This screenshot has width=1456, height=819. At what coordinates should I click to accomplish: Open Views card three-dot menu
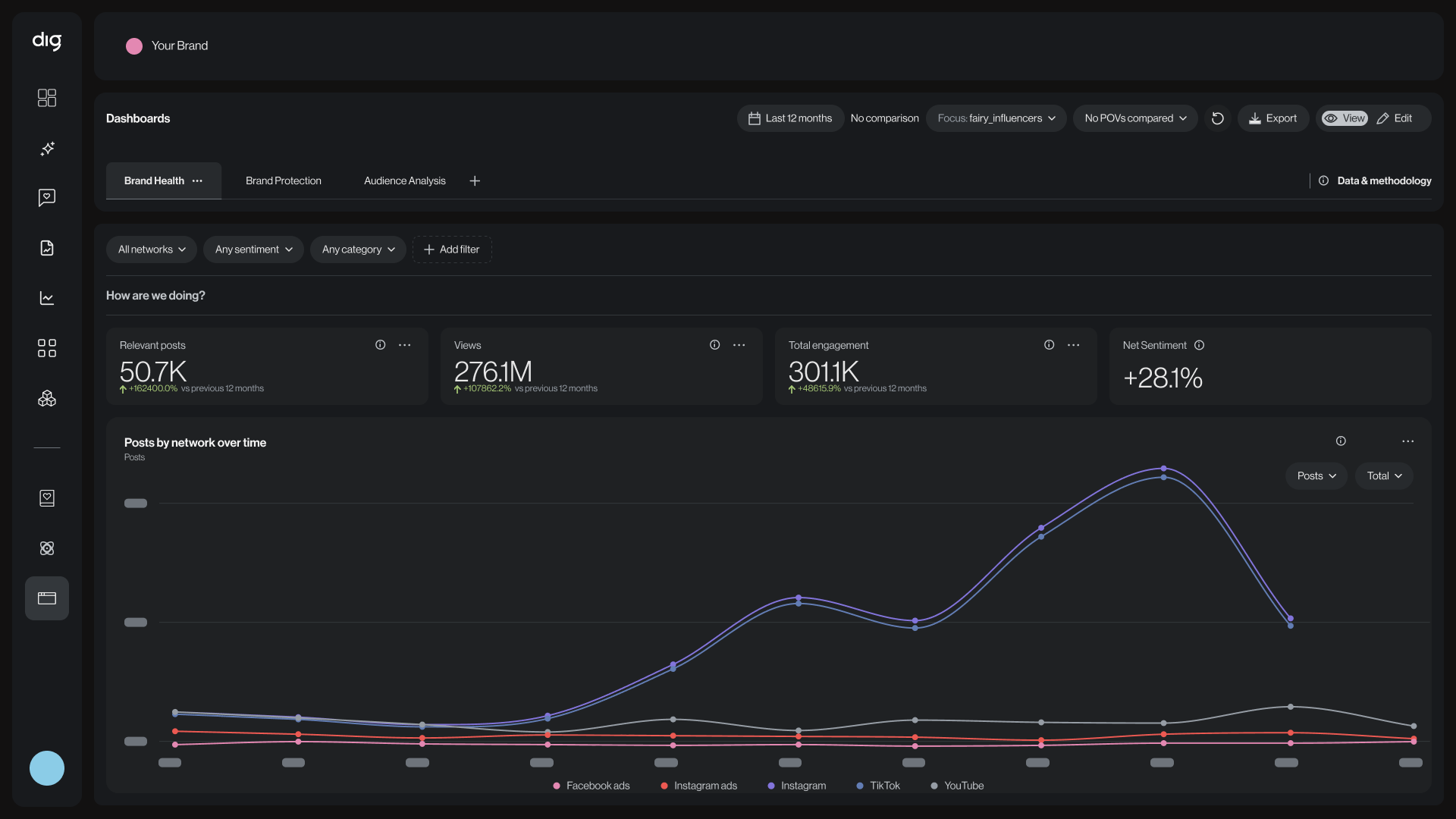point(739,345)
